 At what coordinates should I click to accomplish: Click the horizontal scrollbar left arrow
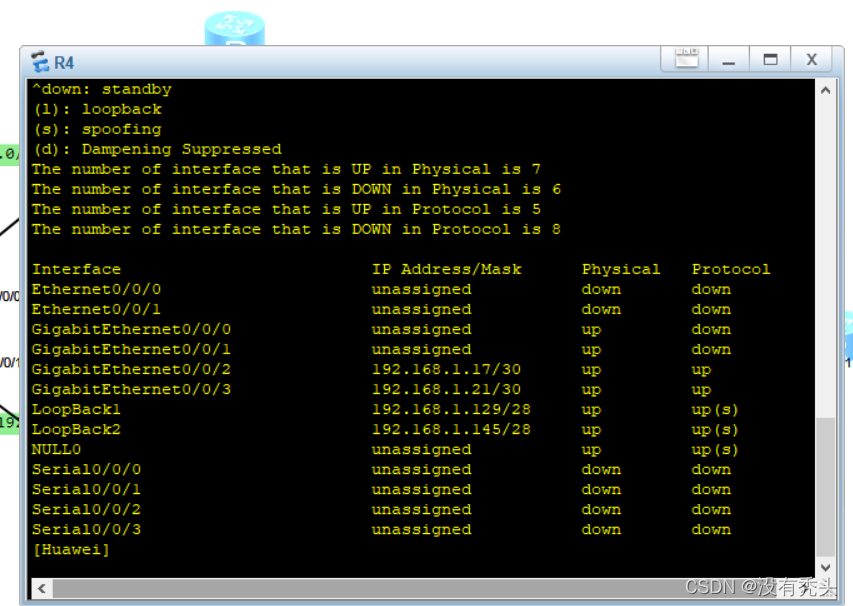point(42,588)
